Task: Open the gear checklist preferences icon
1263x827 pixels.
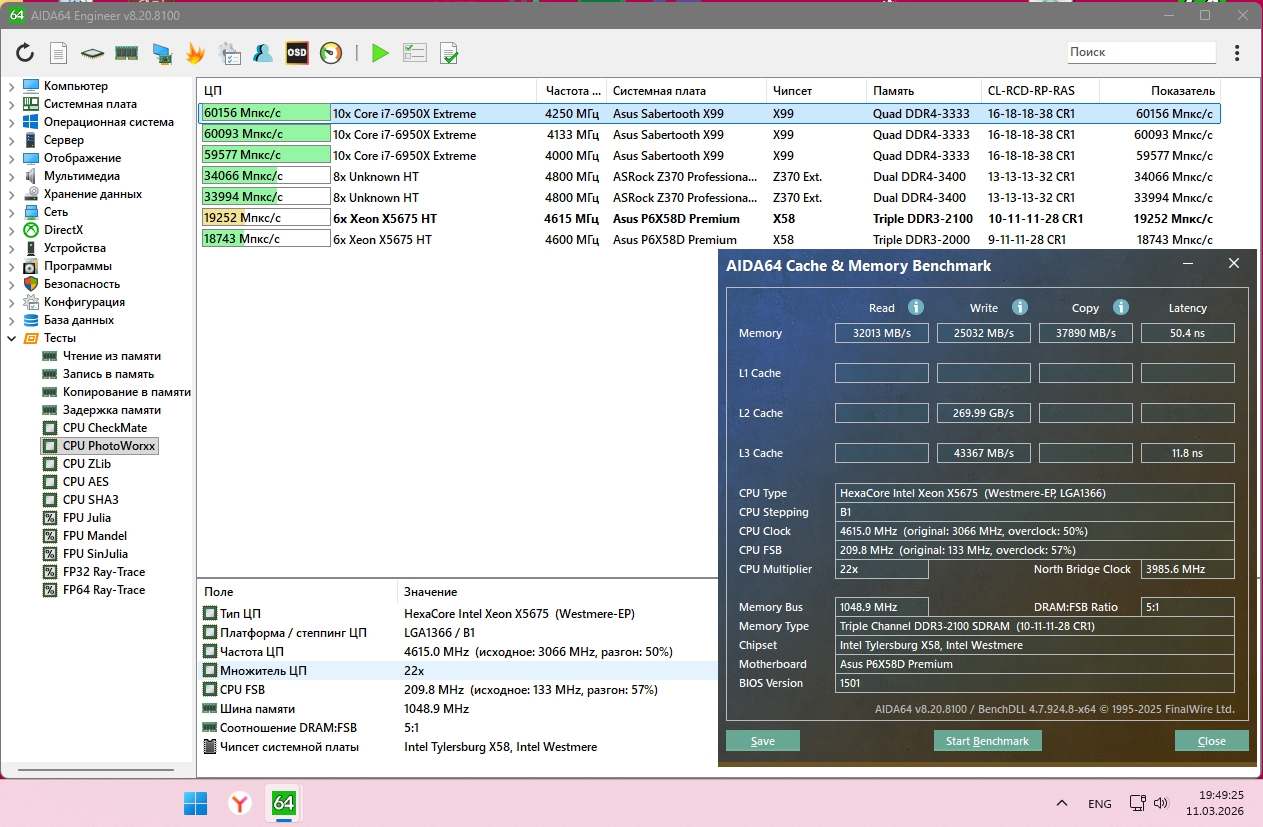Action: [x=229, y=53]
